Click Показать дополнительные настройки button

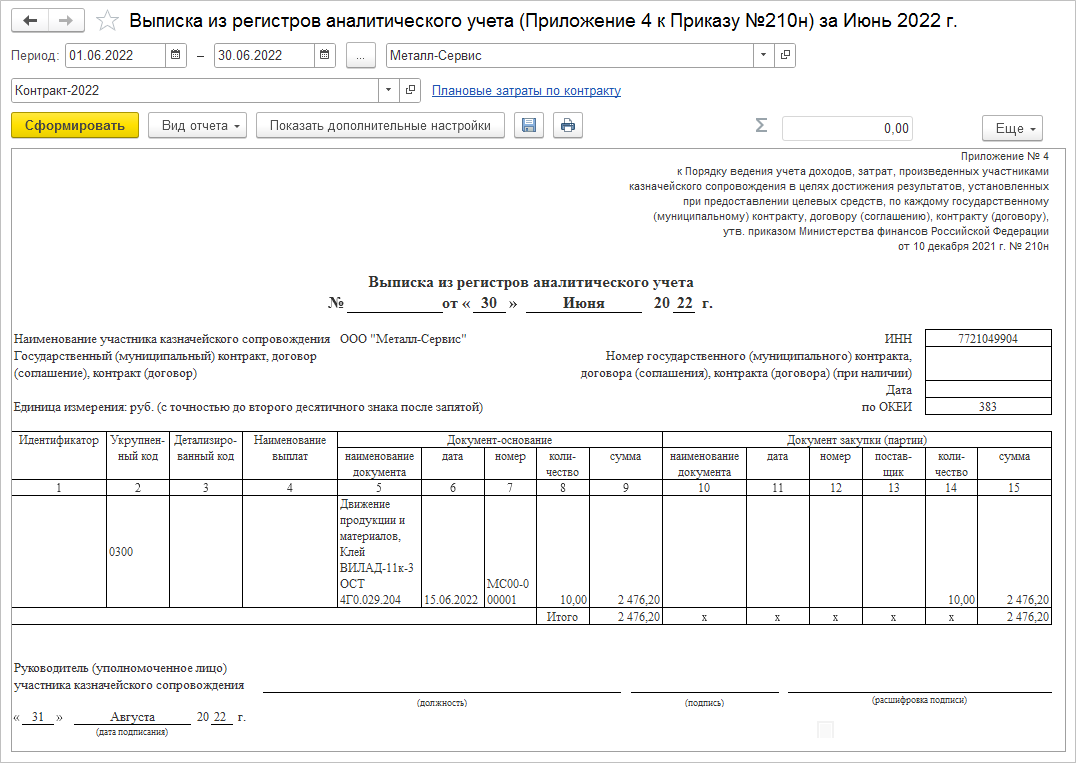click(380, 125)
